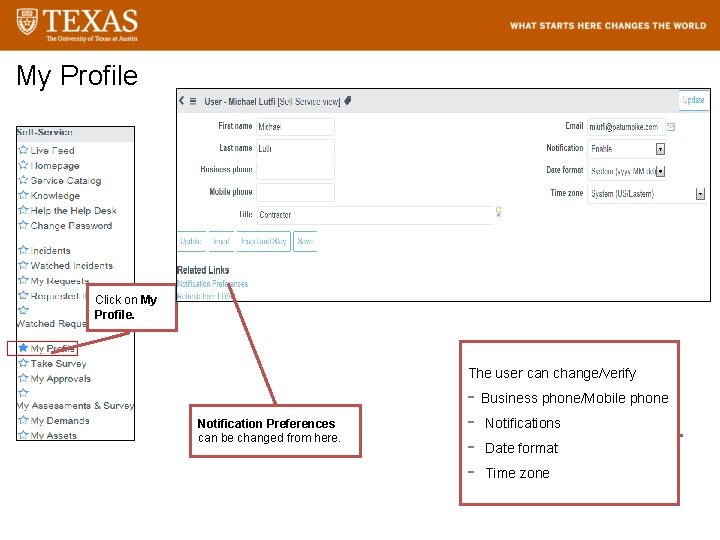Viewport: 720px width, 540px height.
Task: Click the Business phone input field
Action: [x=295, y=170]
